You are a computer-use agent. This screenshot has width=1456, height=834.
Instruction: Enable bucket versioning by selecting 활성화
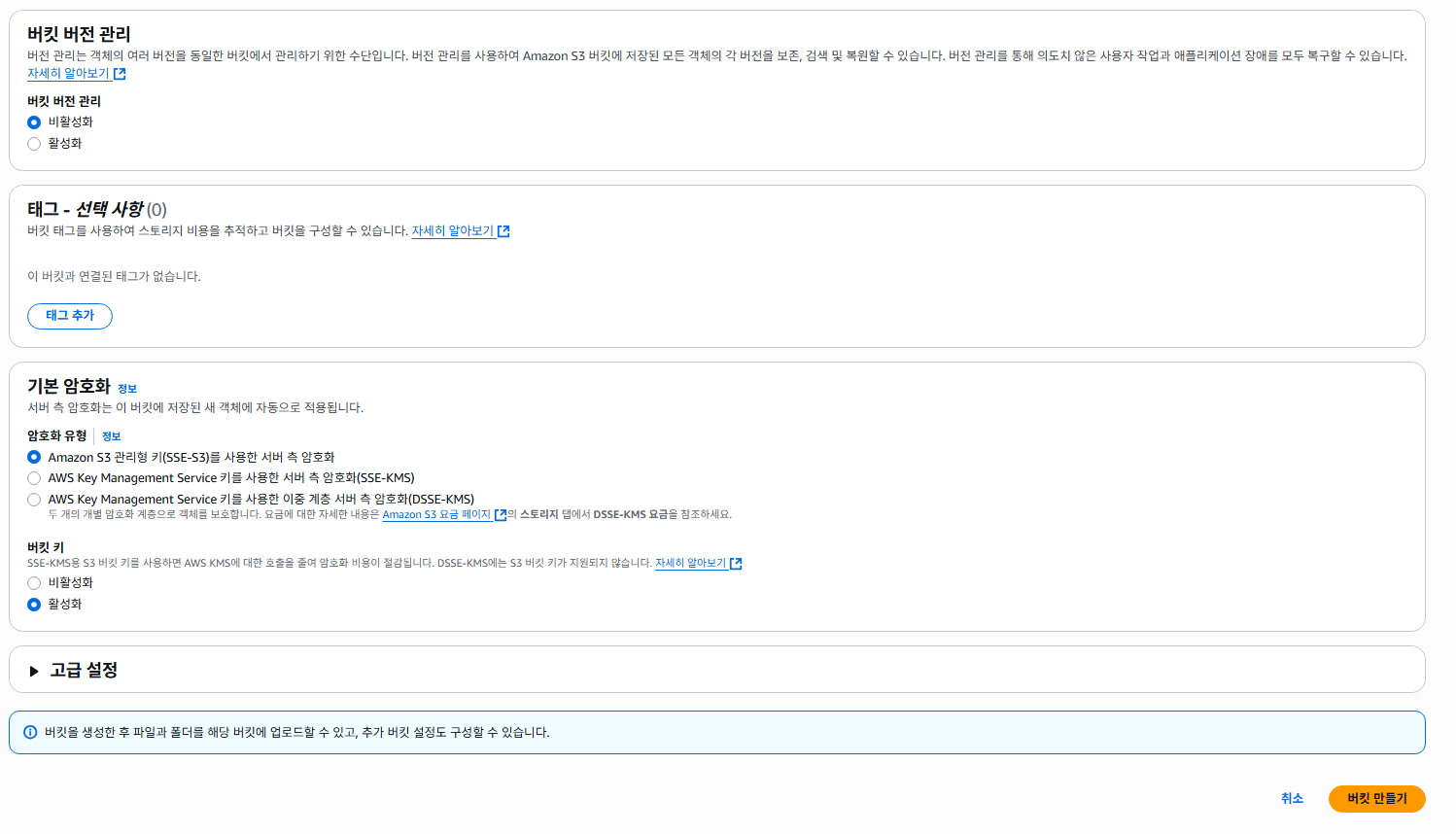34,143
